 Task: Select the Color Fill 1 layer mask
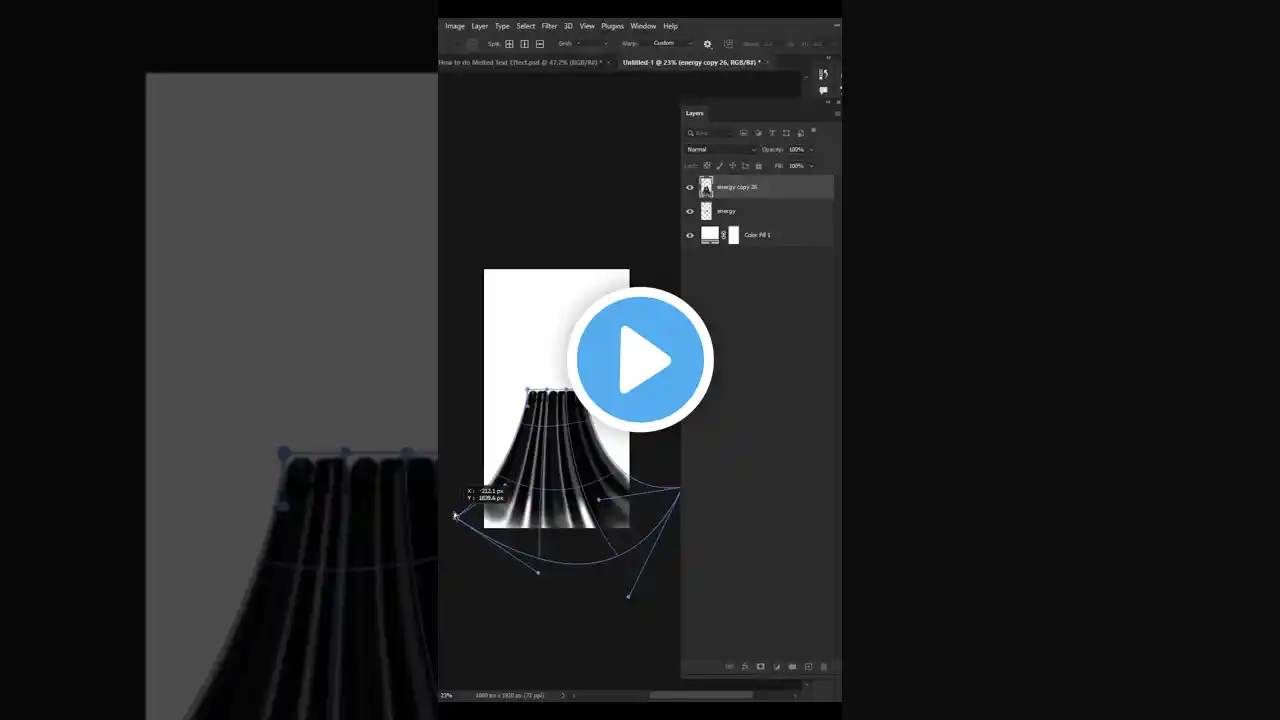coord(734,235)
